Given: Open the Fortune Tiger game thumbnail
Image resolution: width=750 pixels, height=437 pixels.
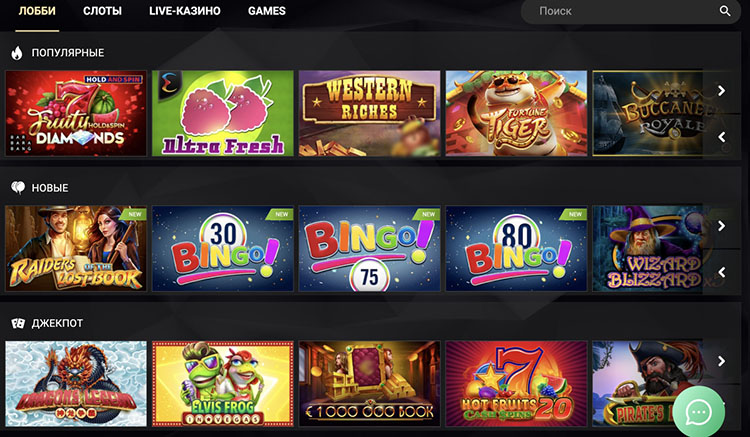Looking at the screenshot, I should click(516, 113).
